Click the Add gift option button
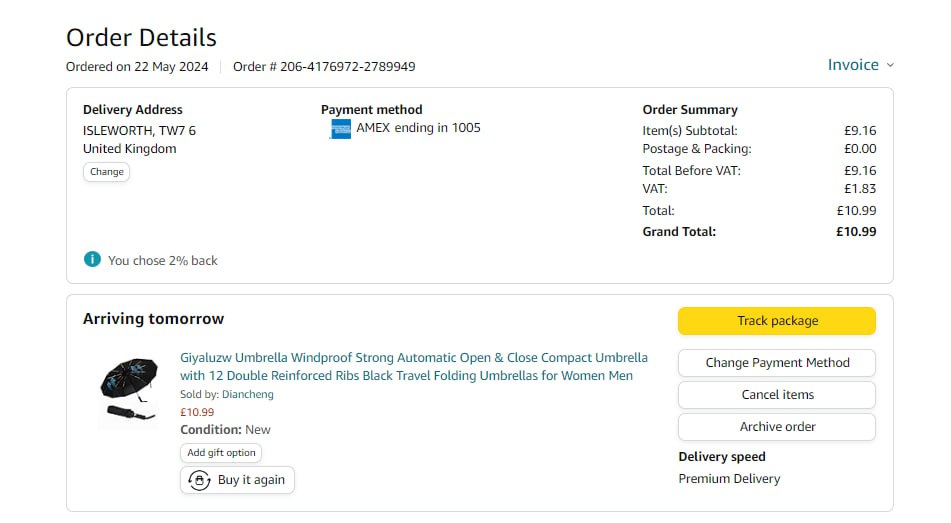Screen dimensions: 951x523 221,453
